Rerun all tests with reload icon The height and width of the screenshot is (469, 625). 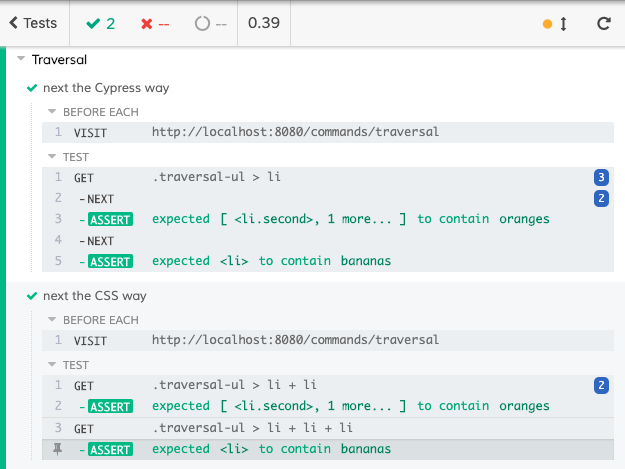point(604,24)
